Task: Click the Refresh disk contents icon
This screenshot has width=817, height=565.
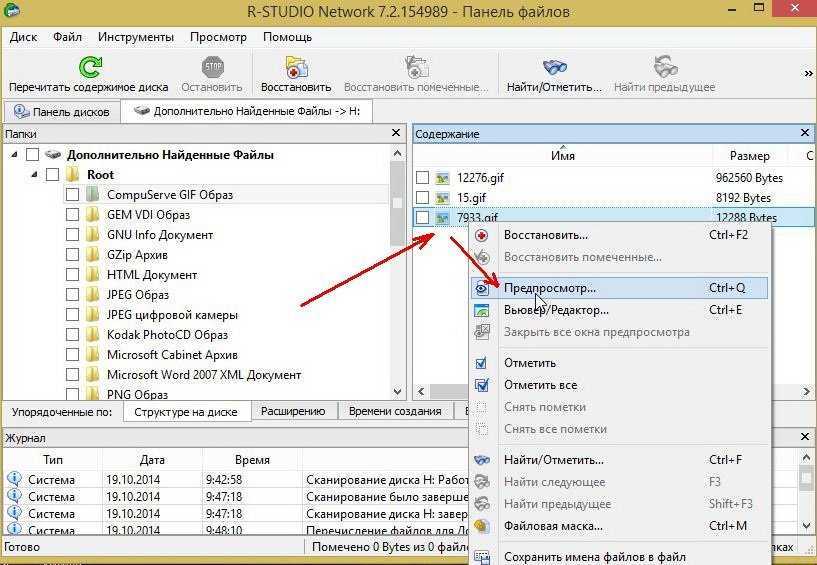Action: [90, 67]
